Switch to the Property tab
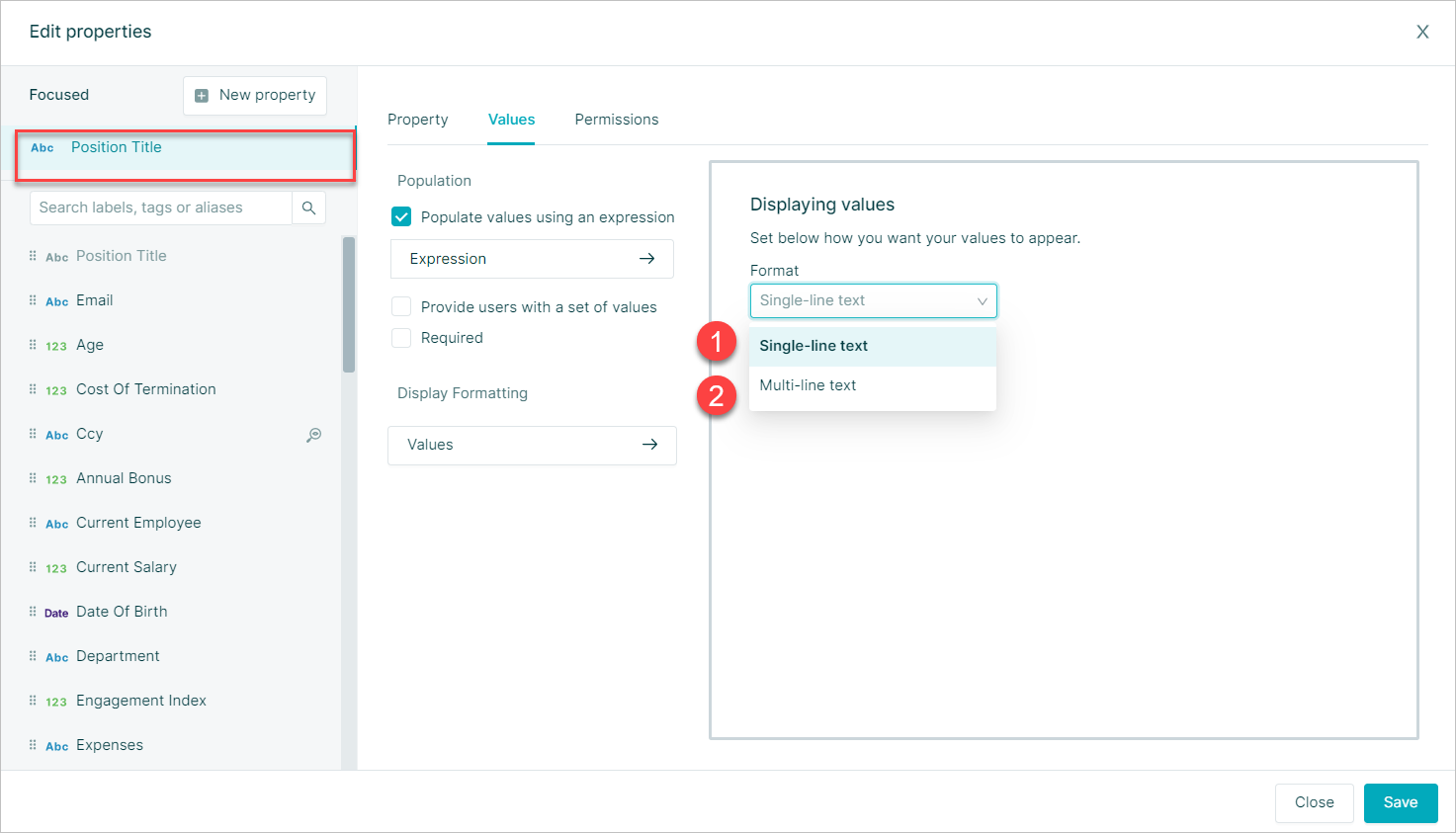 click(x=418, y=120)
